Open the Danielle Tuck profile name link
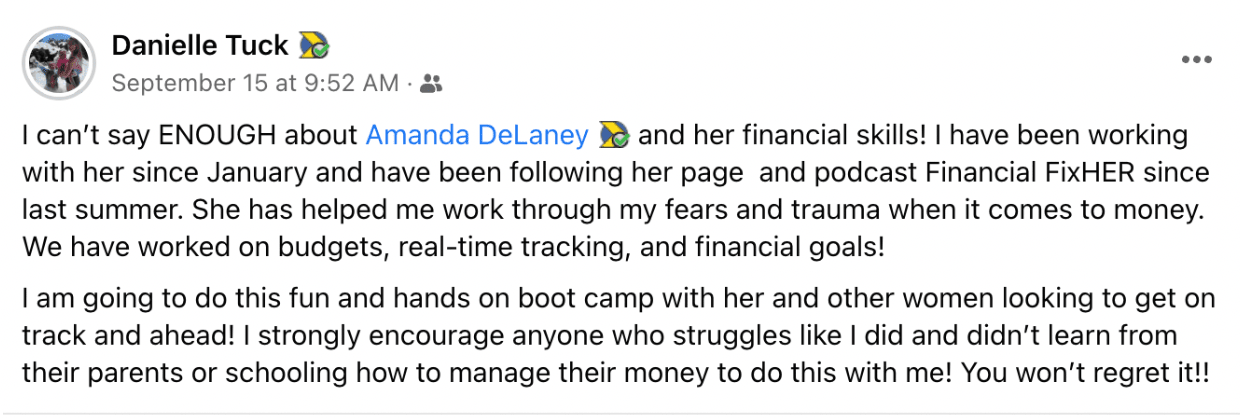1240x418 pixels. [x=200, y=46]
